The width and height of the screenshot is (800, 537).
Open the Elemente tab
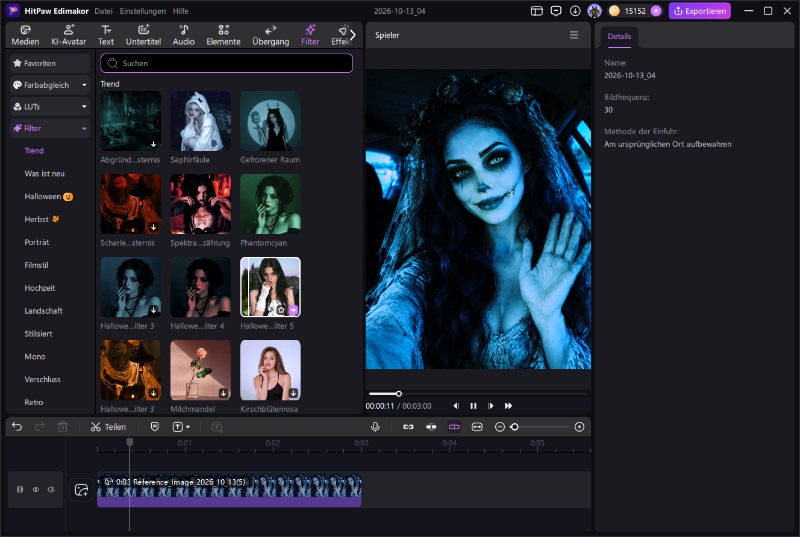[x=223, y=35]
